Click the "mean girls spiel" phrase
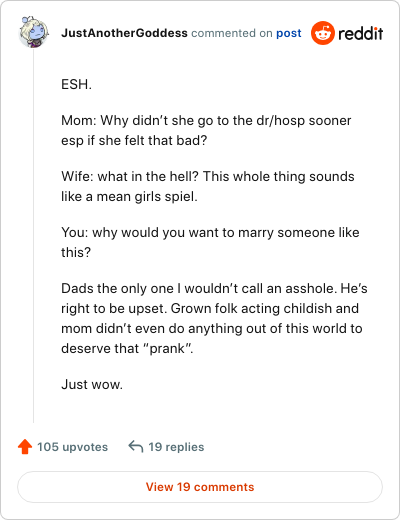 pyautogui.click(x=147, y=196)
